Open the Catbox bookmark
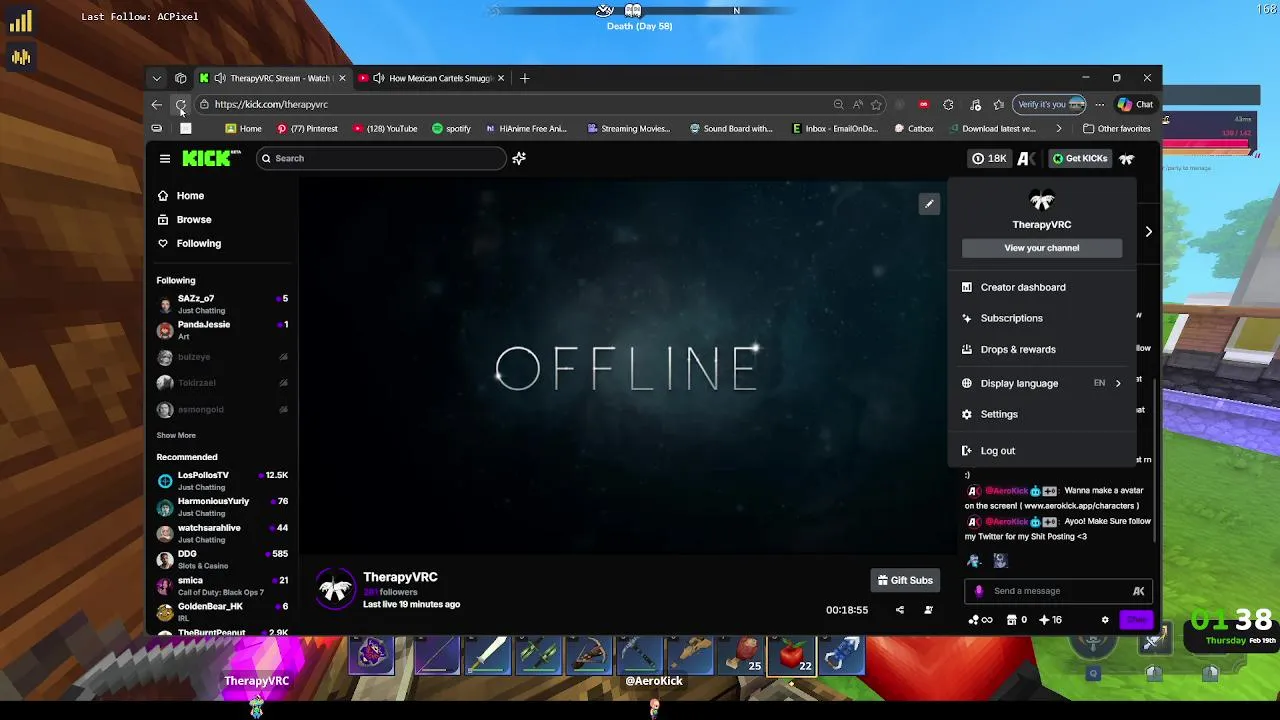This screenshot has height=720, width=1280. [914, 128]
